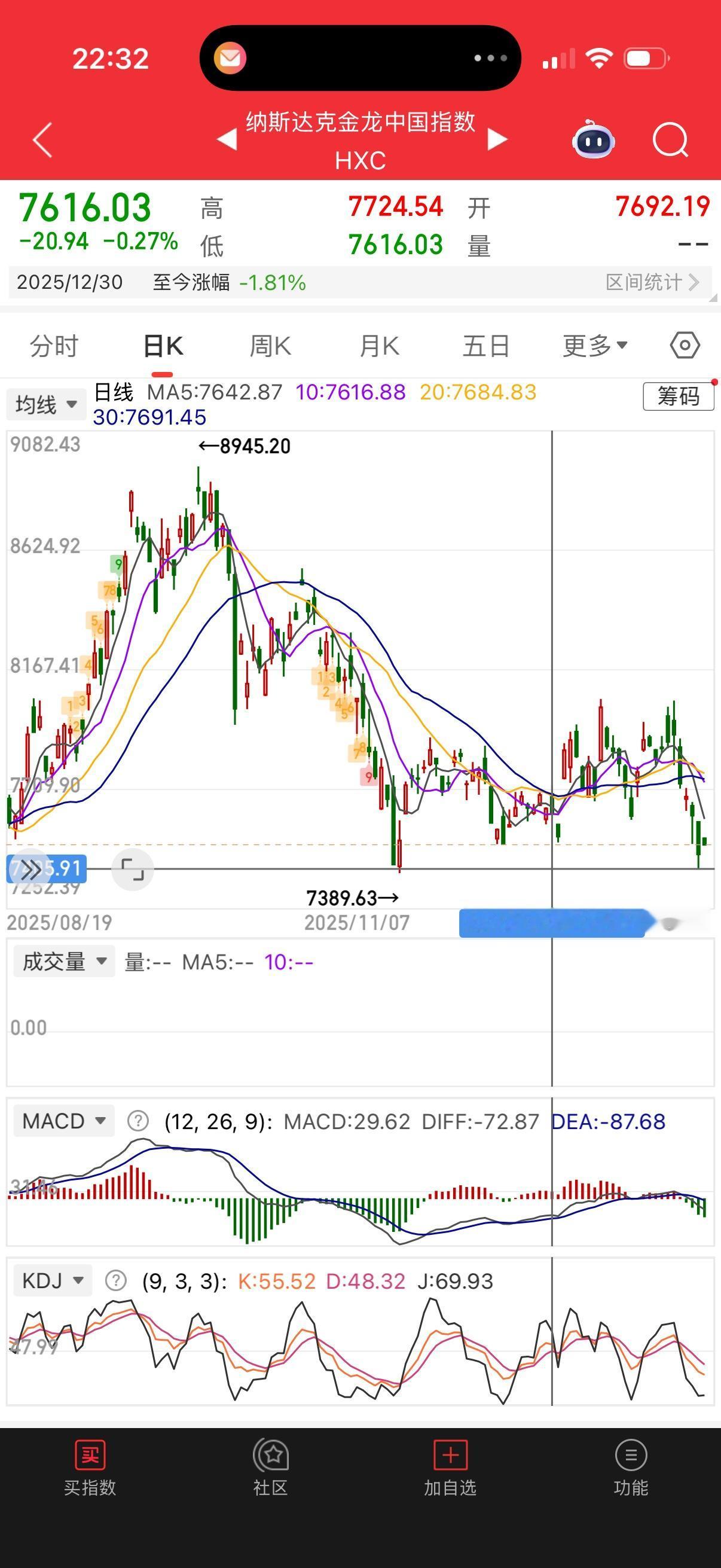Tap the DIFF:-72.87 value
The width and height of the screenshot is (721, 1568).
click(x=480, y=1121)
